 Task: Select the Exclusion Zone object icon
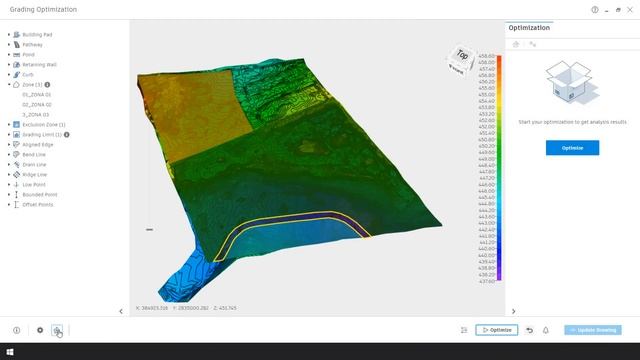(17, 124)
